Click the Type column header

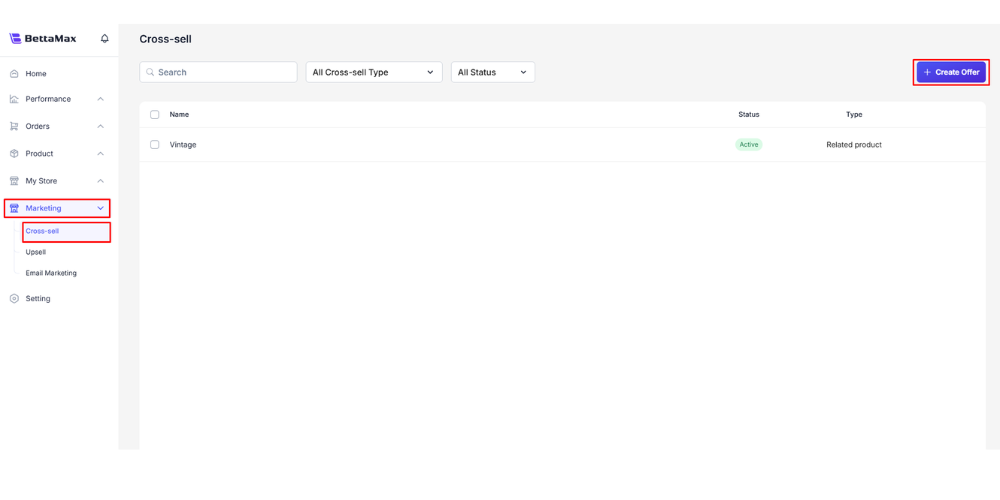point(854,115)
